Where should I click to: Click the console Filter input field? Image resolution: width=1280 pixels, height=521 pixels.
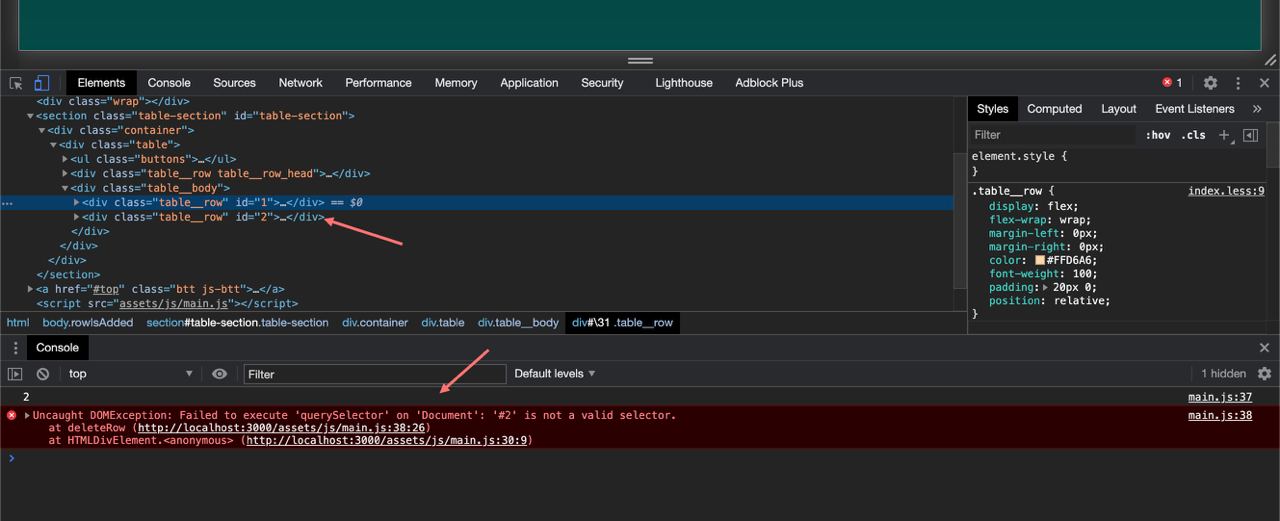pos(375,374)
